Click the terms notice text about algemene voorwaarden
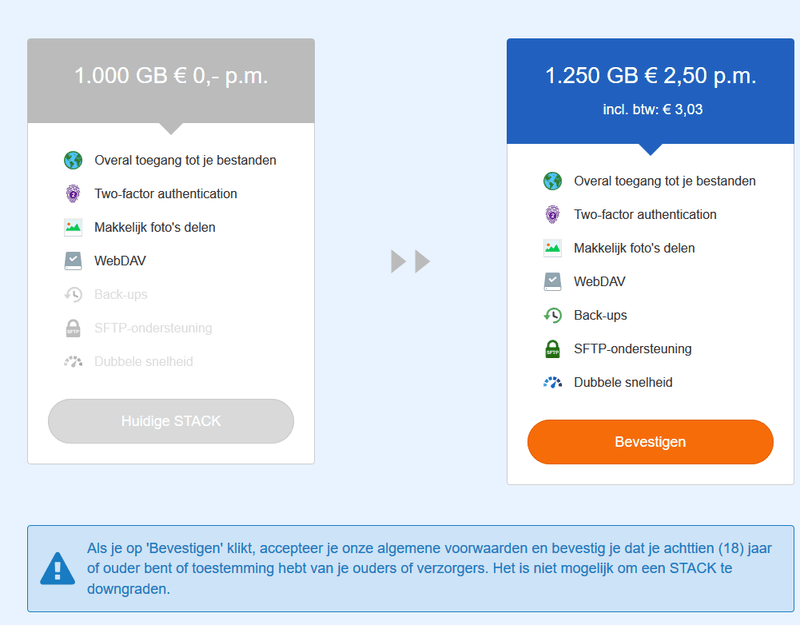Image resolution: width=800 pixels, height=625 pixels. coord(430,569)
